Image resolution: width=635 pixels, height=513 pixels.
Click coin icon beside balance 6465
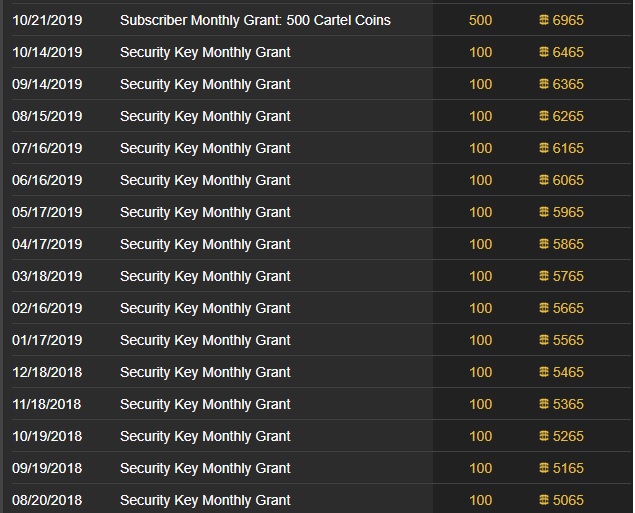(544, 52)
